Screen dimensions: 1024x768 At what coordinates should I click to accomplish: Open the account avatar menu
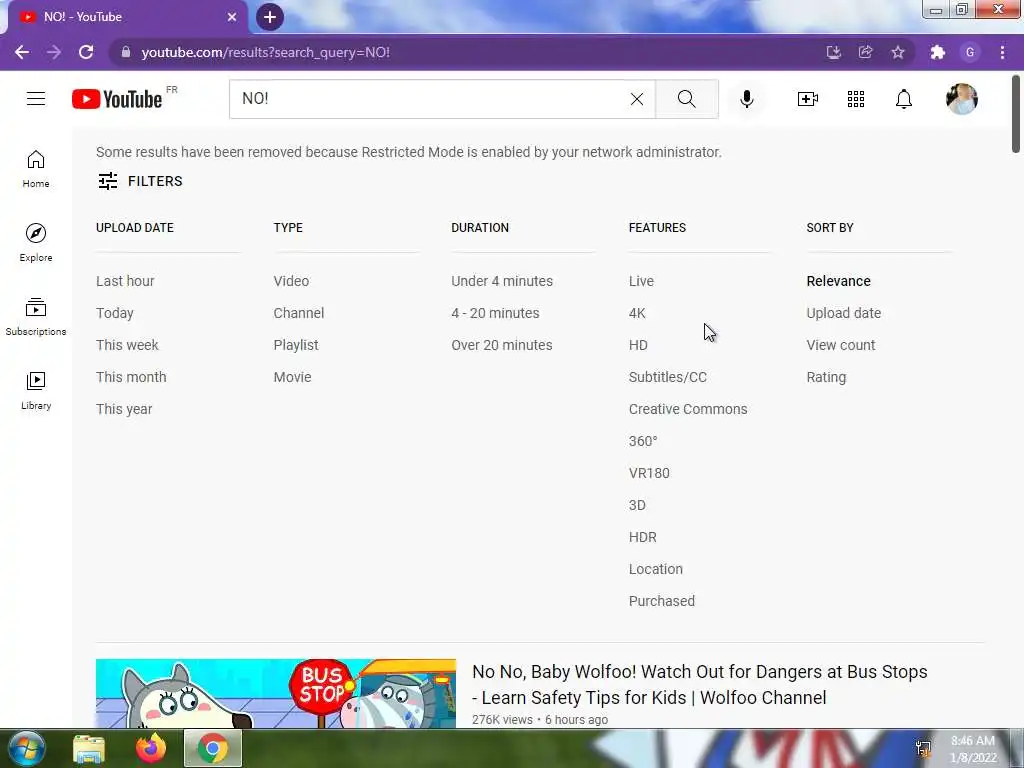tap(961, 99)
